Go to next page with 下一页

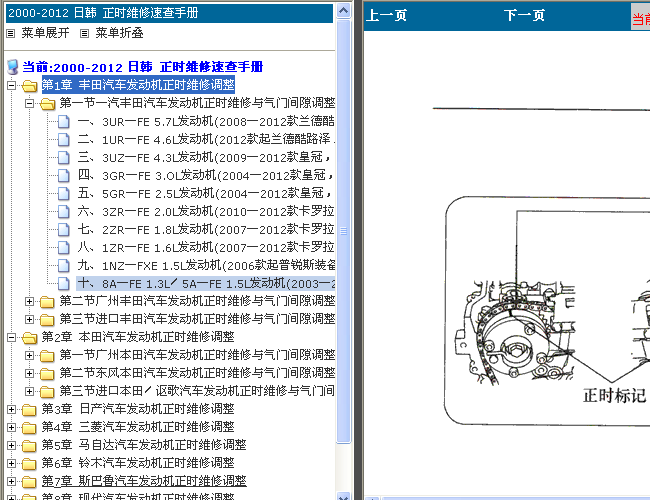coord(524,16)
